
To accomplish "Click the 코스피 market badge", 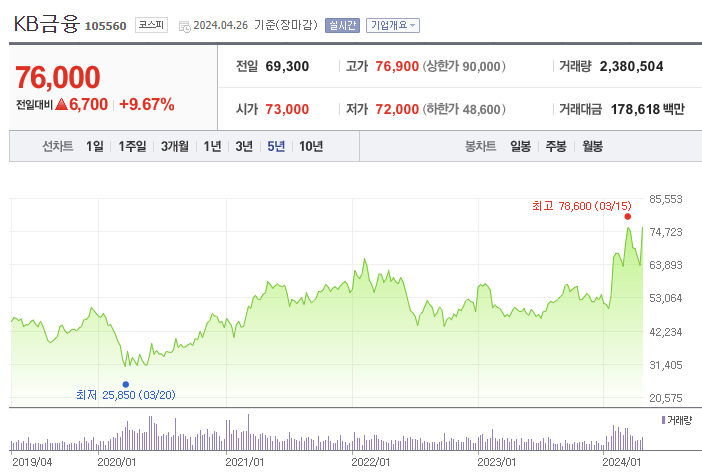I will point(151,25).
